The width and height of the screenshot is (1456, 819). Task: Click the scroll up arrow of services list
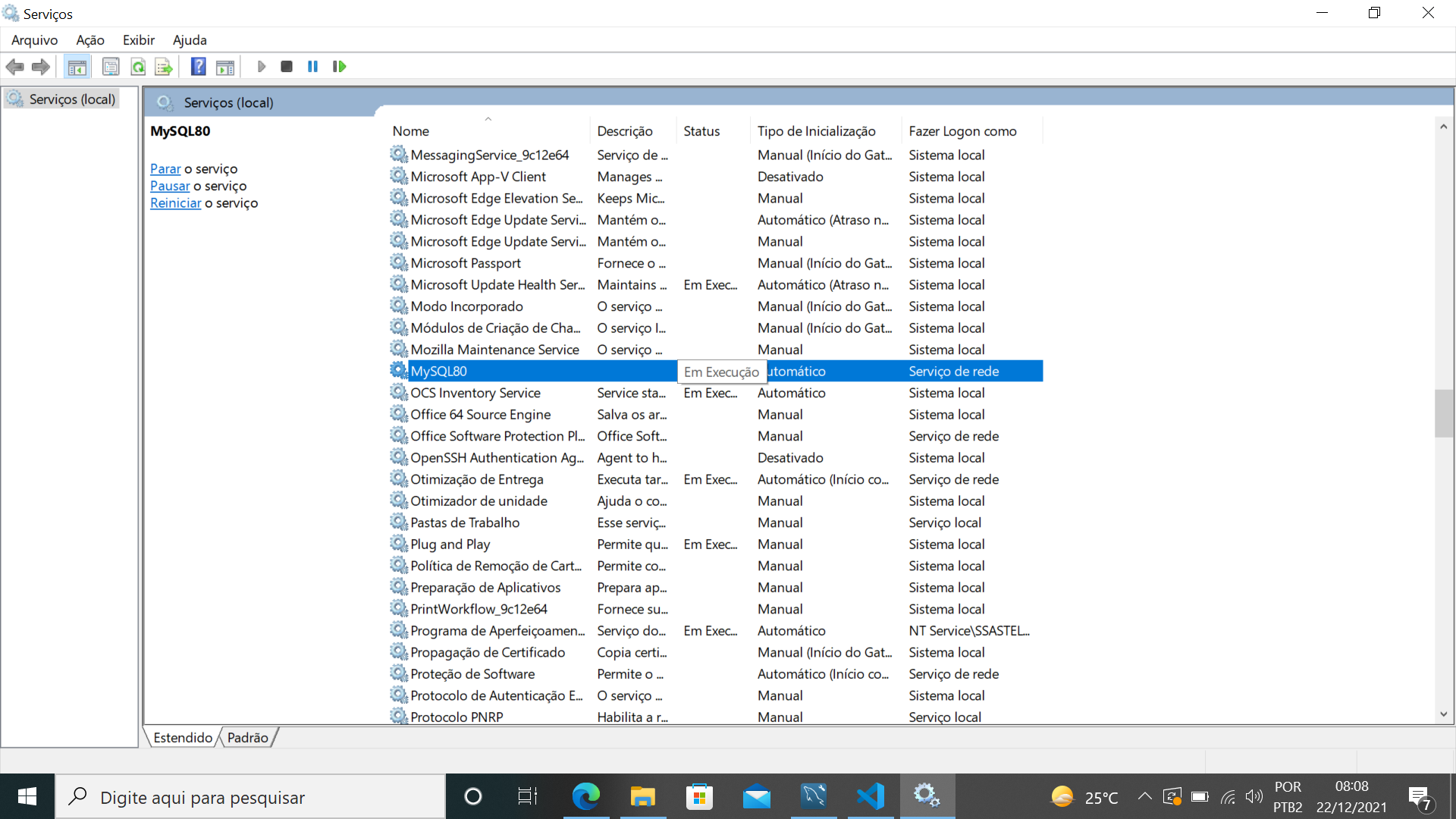click(x=1443, y=127)
